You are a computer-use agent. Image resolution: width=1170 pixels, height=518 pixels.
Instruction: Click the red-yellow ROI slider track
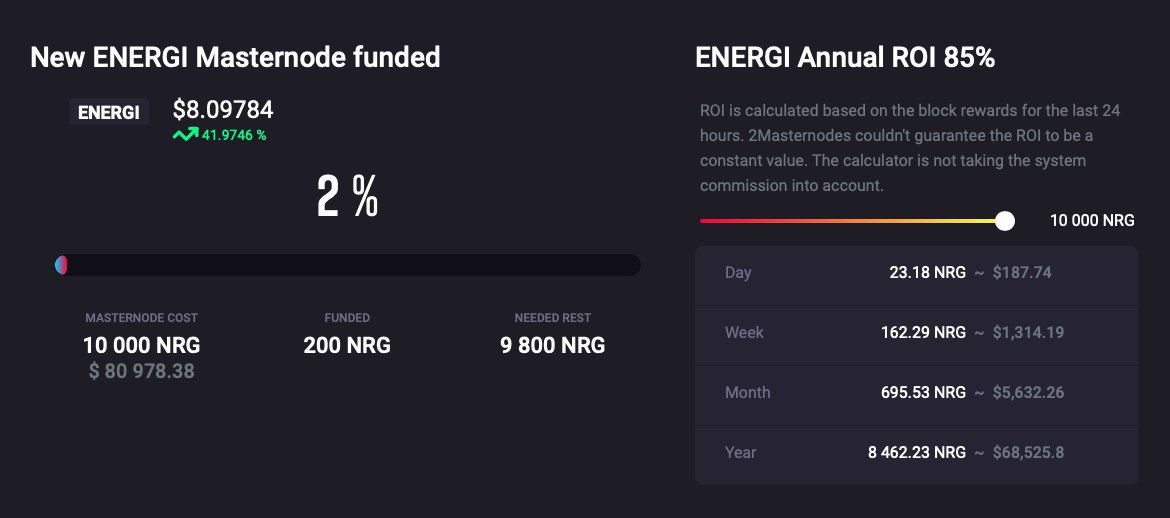(x=850, y=221)
